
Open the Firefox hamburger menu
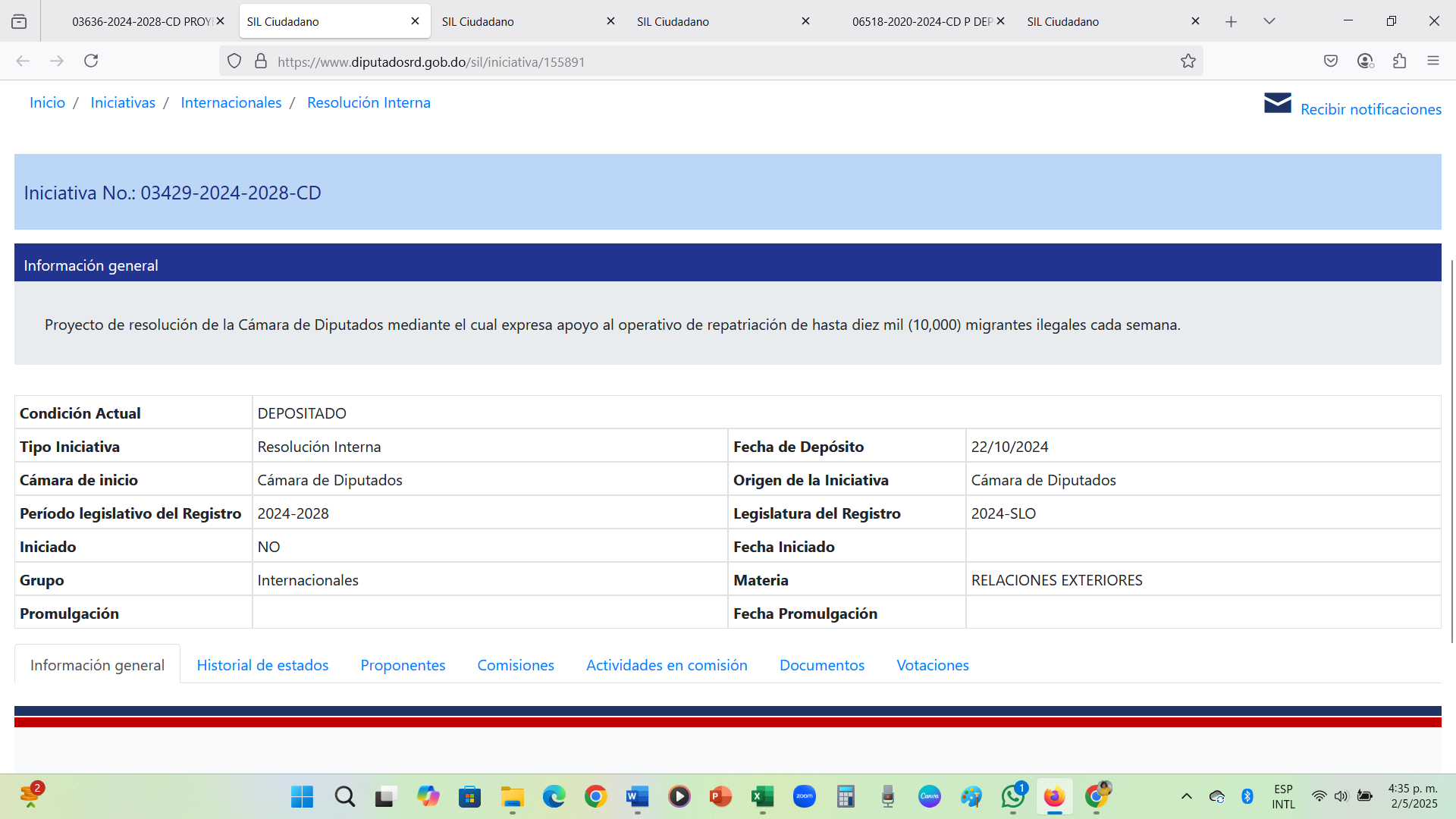coord(1433,61)
